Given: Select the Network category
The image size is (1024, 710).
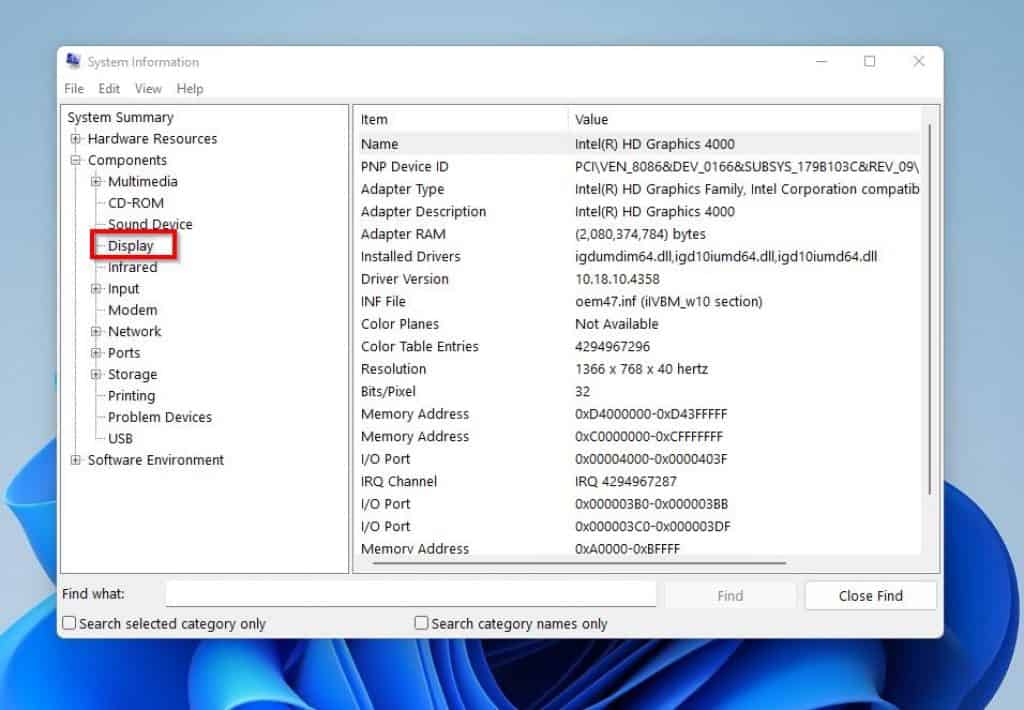Looking at the screenshot, I should coord(135,331).
